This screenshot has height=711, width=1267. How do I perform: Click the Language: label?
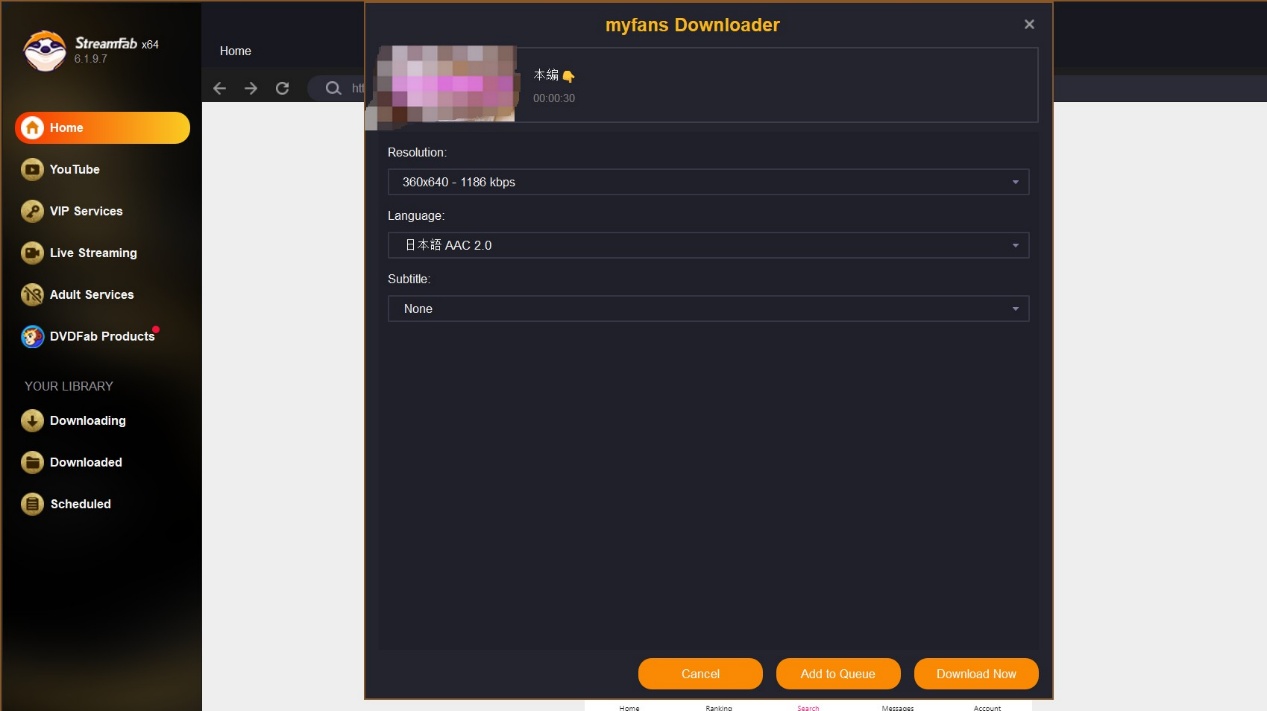point(416,216)
